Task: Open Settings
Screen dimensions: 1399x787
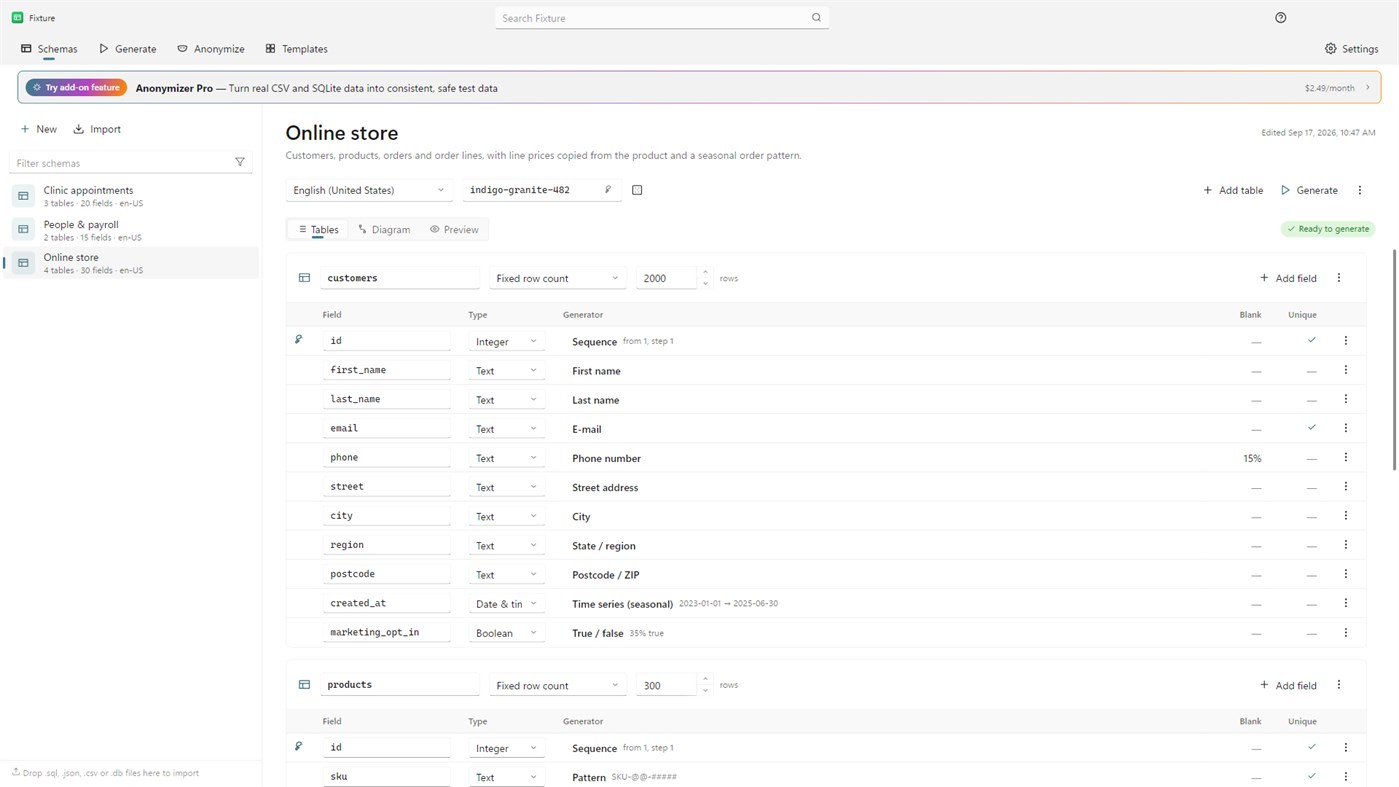Action: [1351, 48]
